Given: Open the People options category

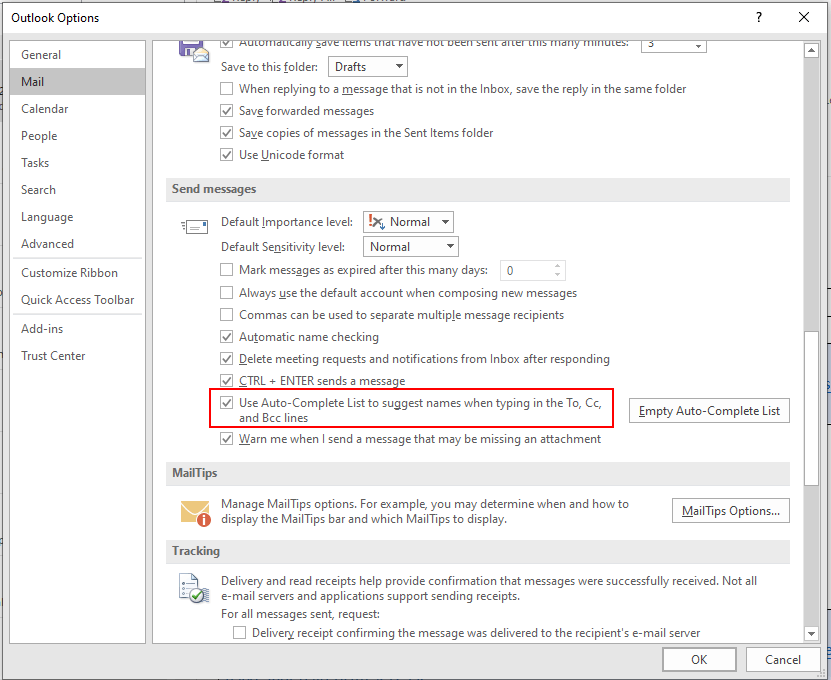Looking at the screenshot, I should (77, 136).
